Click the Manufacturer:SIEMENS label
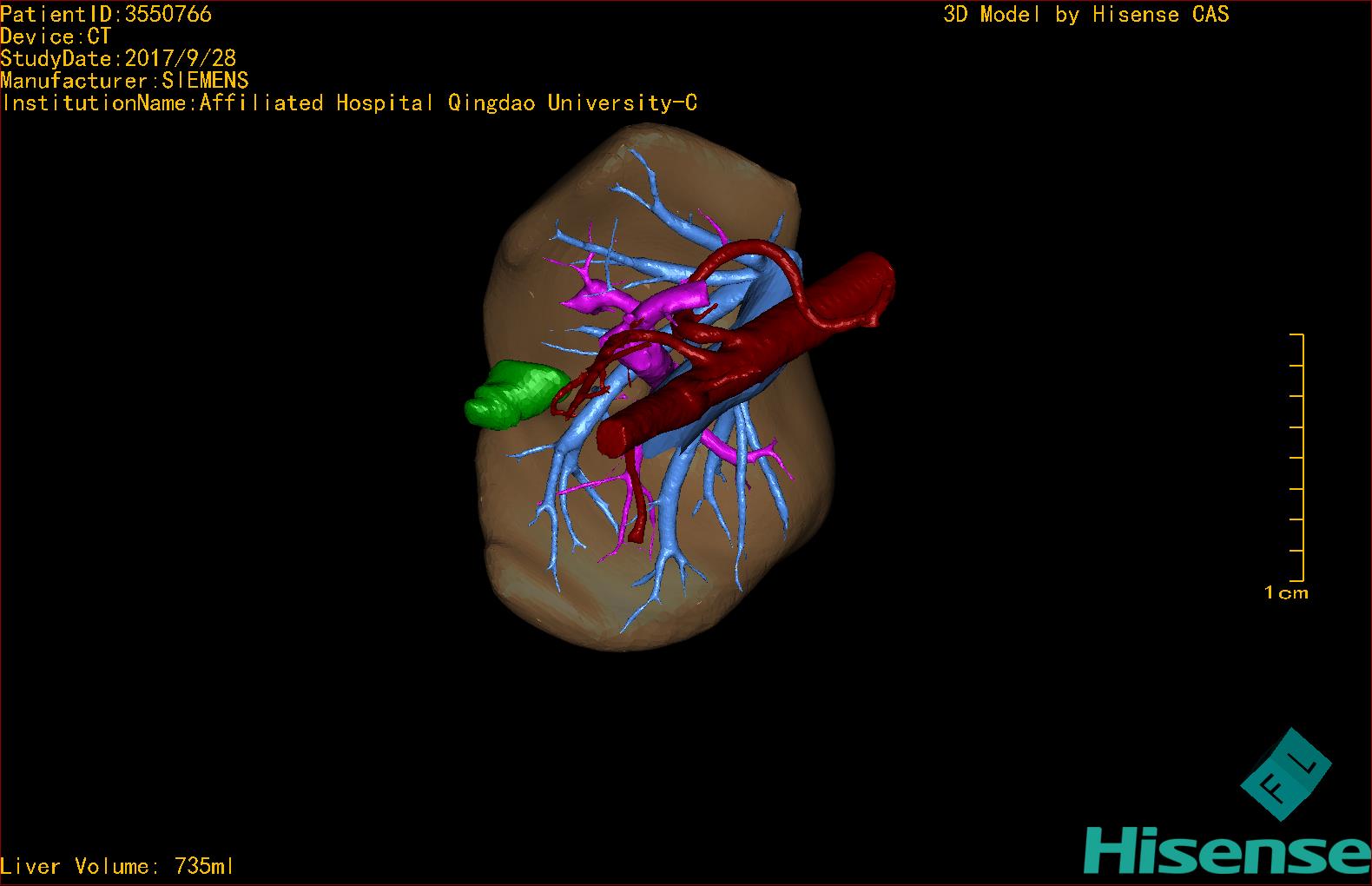This screenshot has height=886, width=1372. tap(124, 81)
